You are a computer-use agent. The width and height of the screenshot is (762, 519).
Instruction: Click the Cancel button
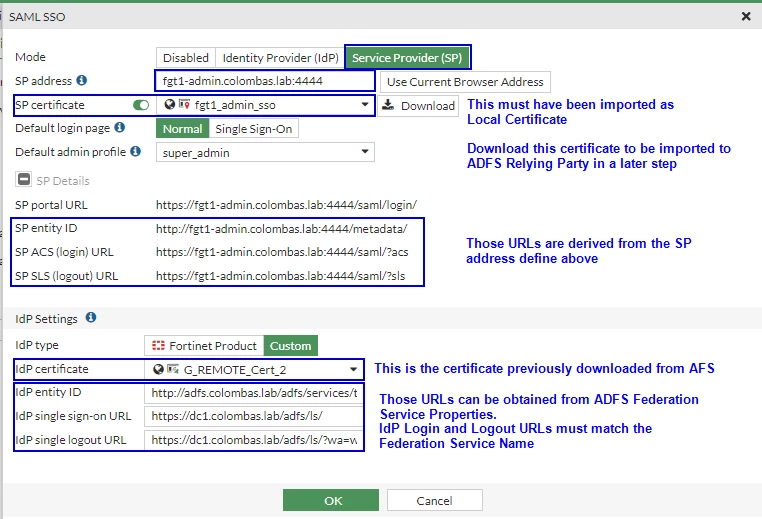pyautogui.click(x=434, y=500)
